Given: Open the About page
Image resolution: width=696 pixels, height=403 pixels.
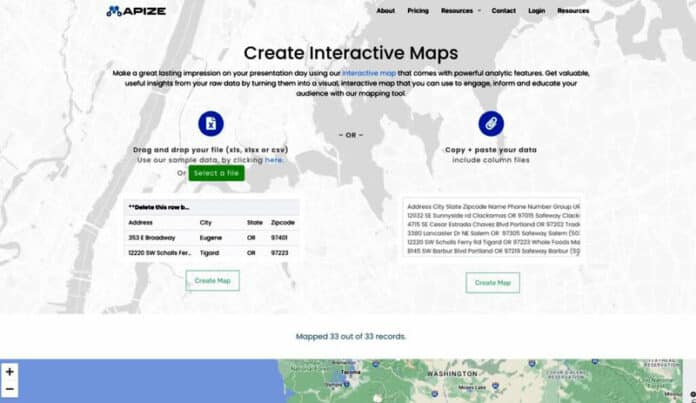Looking at the screenshot, I should point(385,11).
